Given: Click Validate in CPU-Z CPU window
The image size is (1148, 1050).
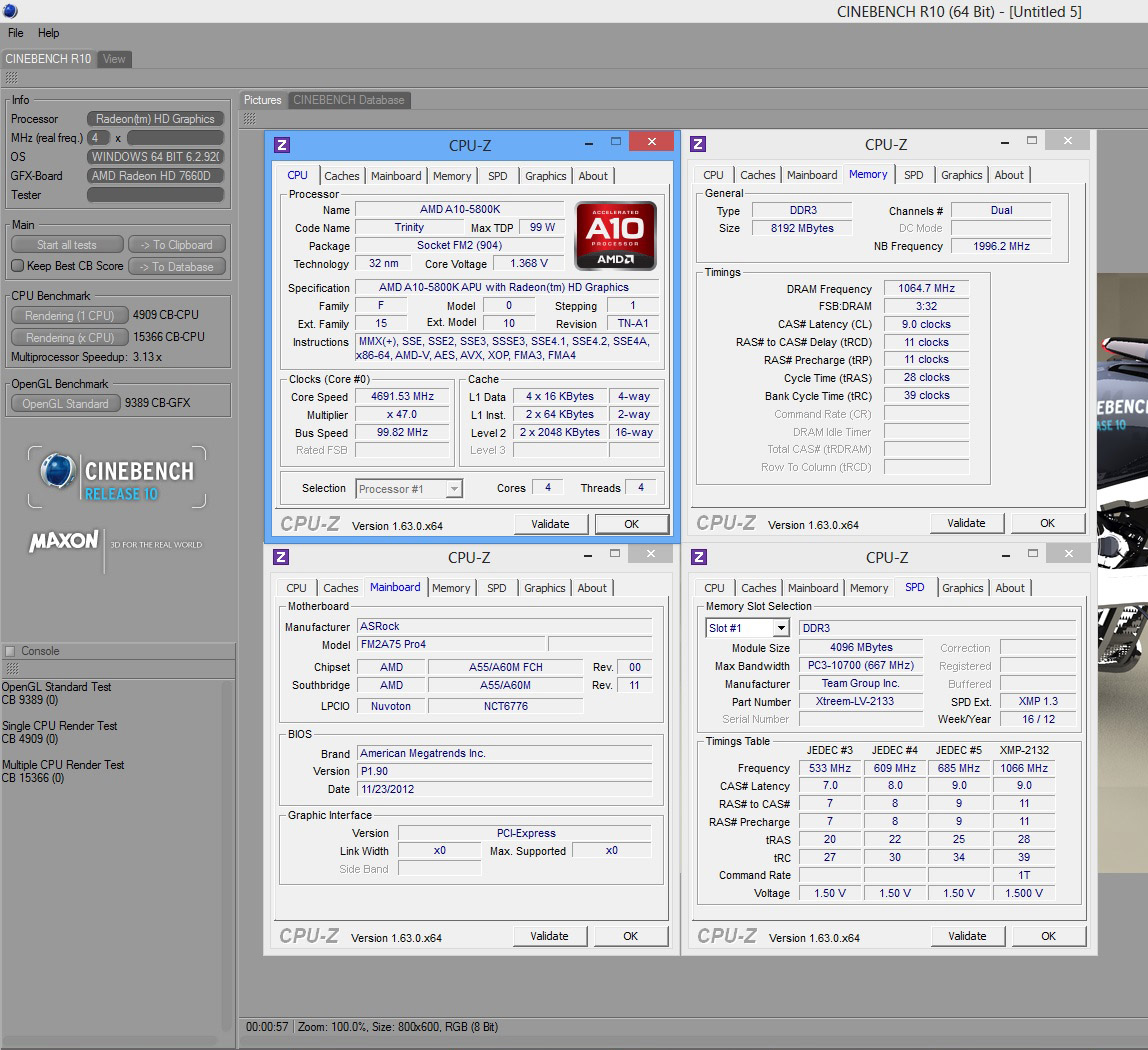Looking at the screenshot, I should click(x=550, y=524).
